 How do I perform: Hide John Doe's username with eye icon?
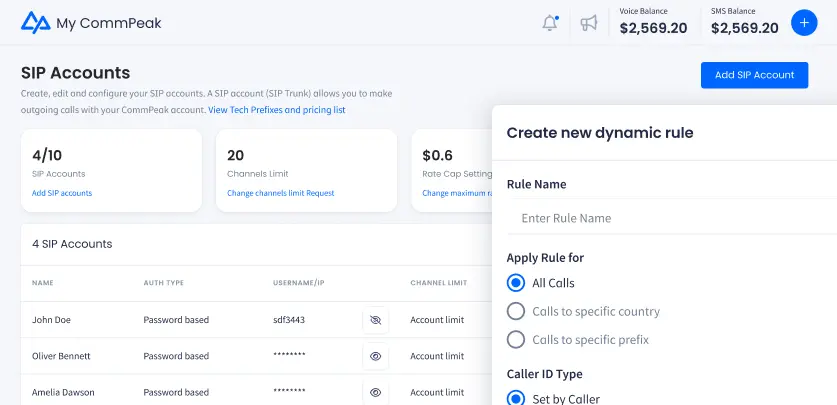pyautogui.click(x=375, y=320)
